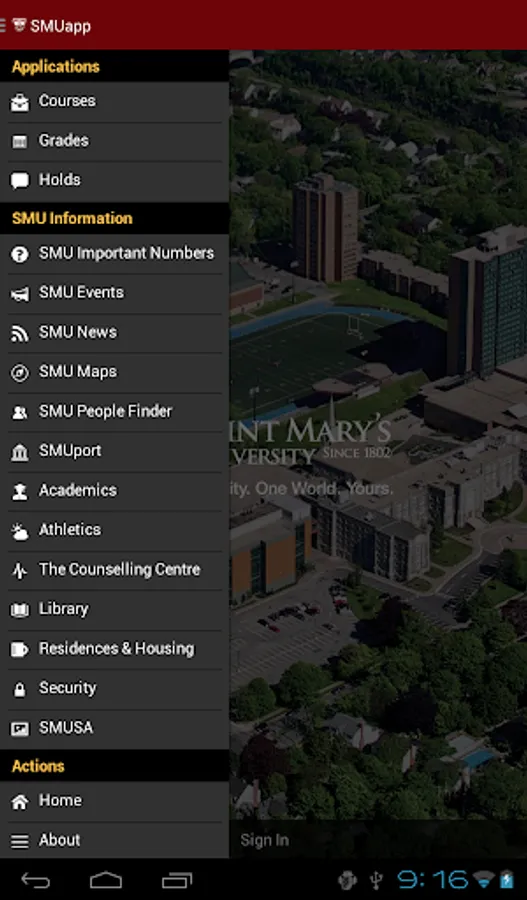The image size is (527, 900).
Task: Tap the Actions section header
Action: pyautogui.click(x=114, y=766)
